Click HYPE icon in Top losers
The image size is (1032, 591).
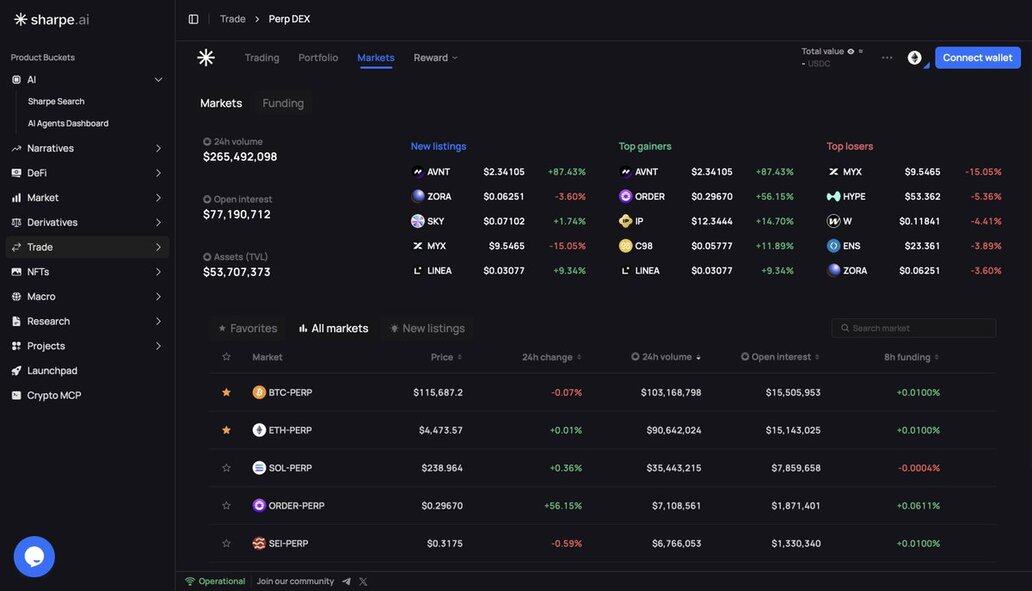(833, 196)
